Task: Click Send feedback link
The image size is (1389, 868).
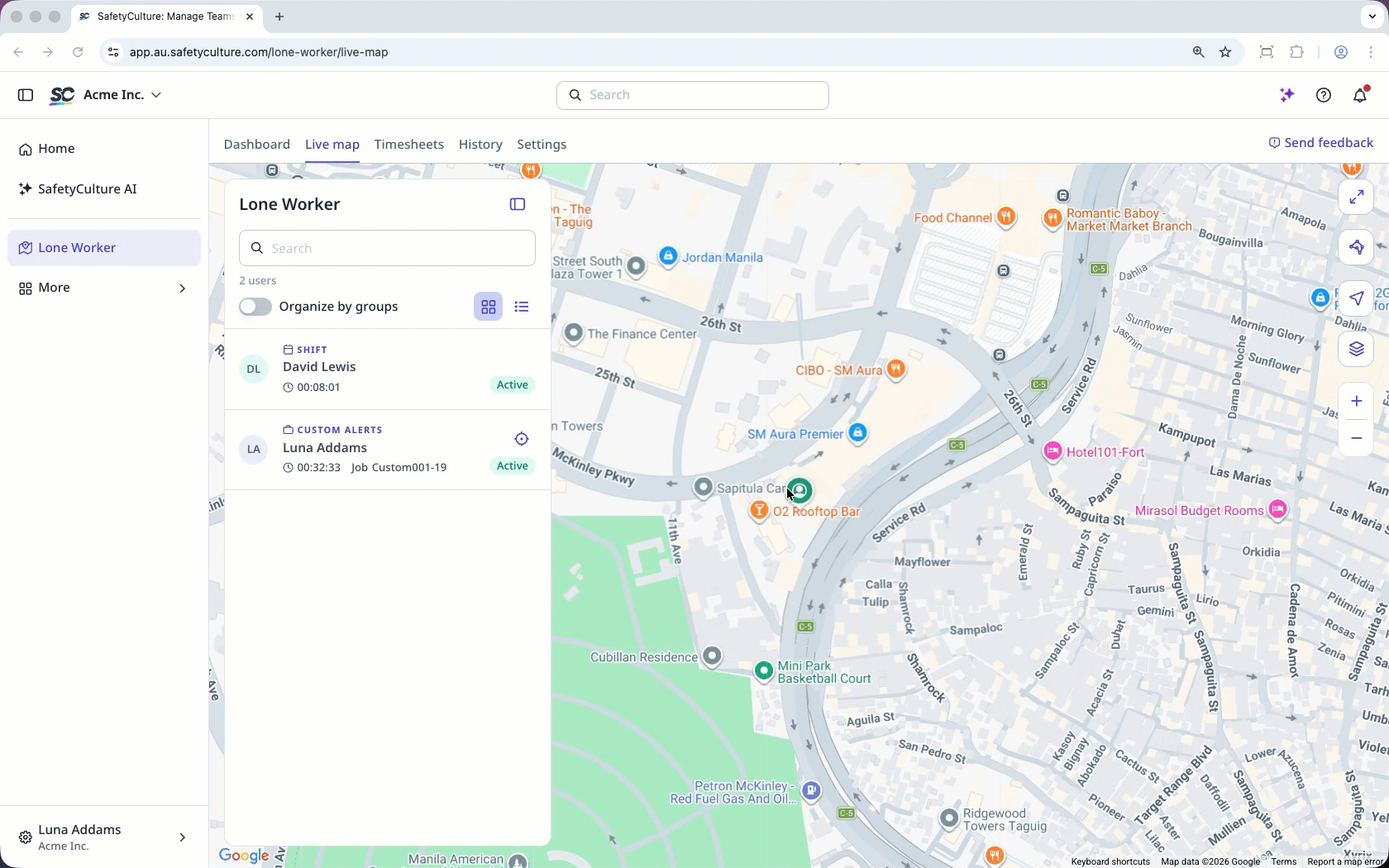Action: (1320, 143)
